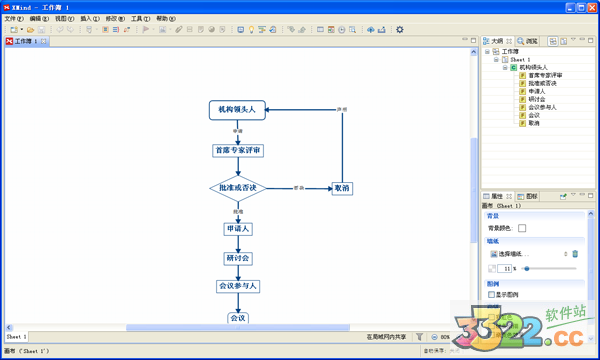This screenshot has height=360, width=600.
Task: Click the paperclip attachment toolbar icon
Action: [x=179, y=29]
